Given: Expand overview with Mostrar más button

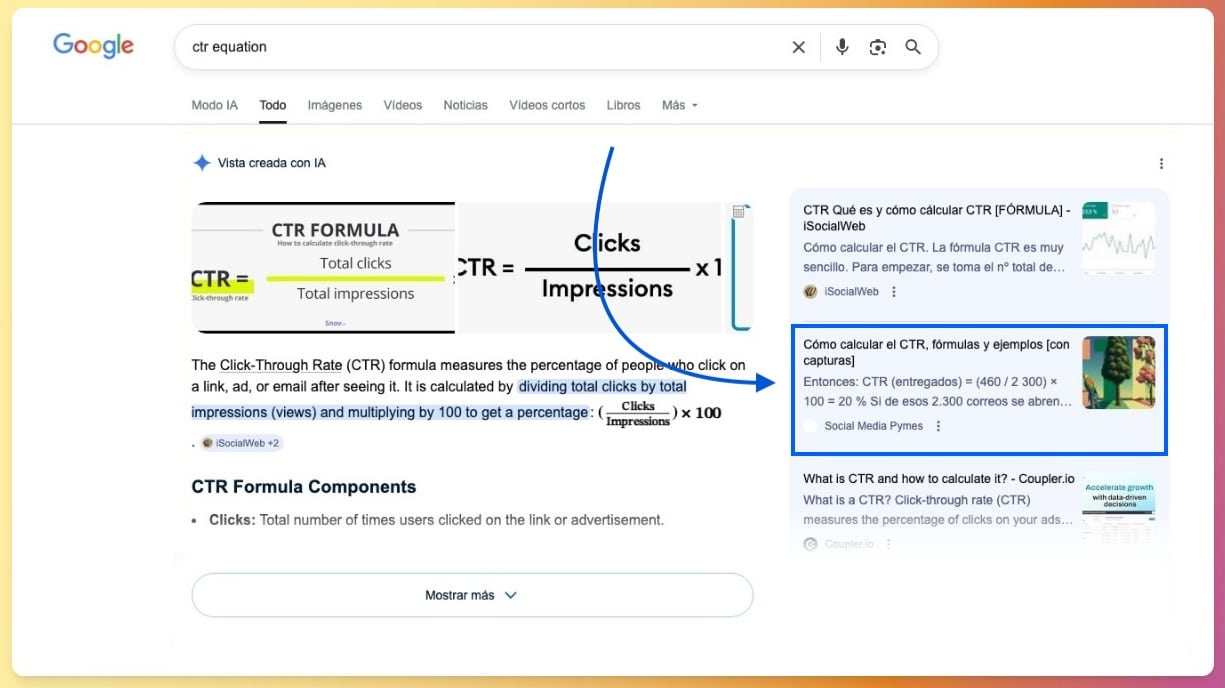Looking at the screenshot, I should tap(472, 595).
